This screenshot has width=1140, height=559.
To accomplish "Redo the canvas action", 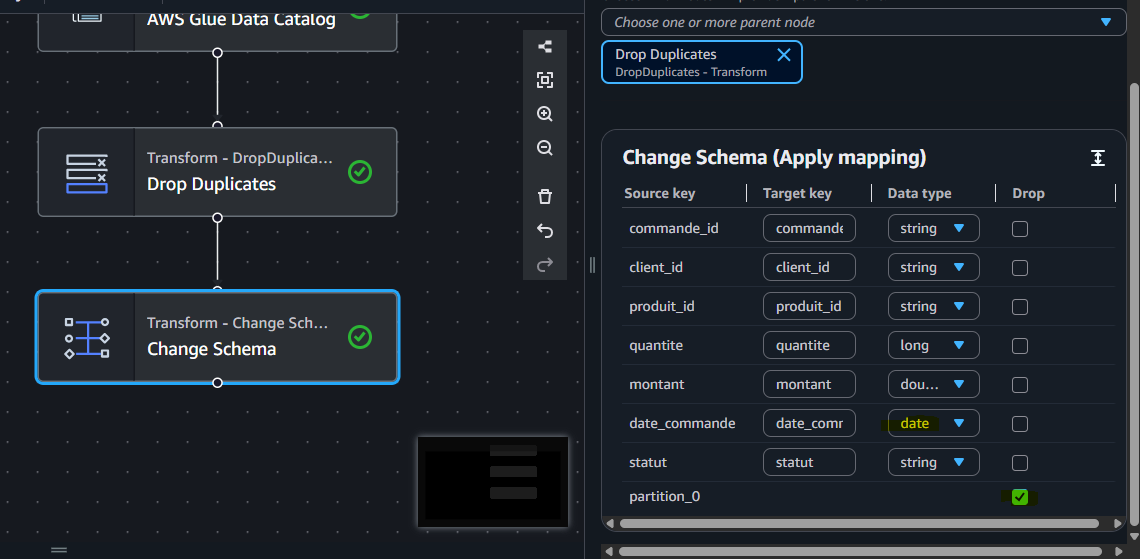I will [x=545, y=264].
